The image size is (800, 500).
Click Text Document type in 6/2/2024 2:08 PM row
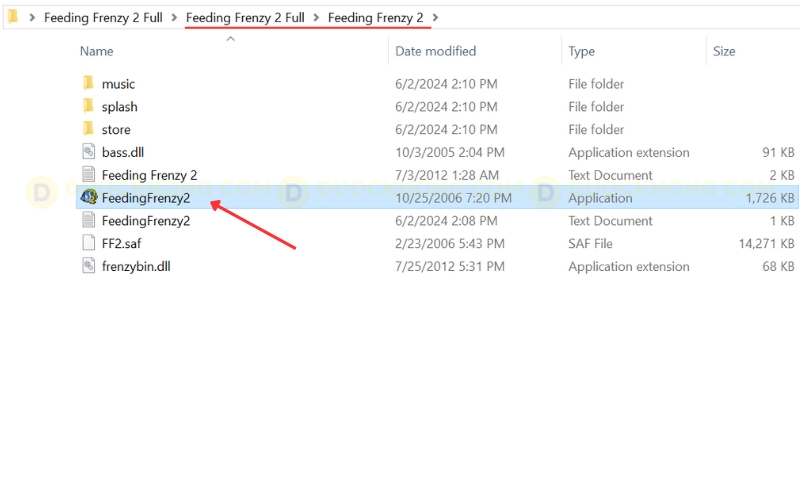point(610,221)
